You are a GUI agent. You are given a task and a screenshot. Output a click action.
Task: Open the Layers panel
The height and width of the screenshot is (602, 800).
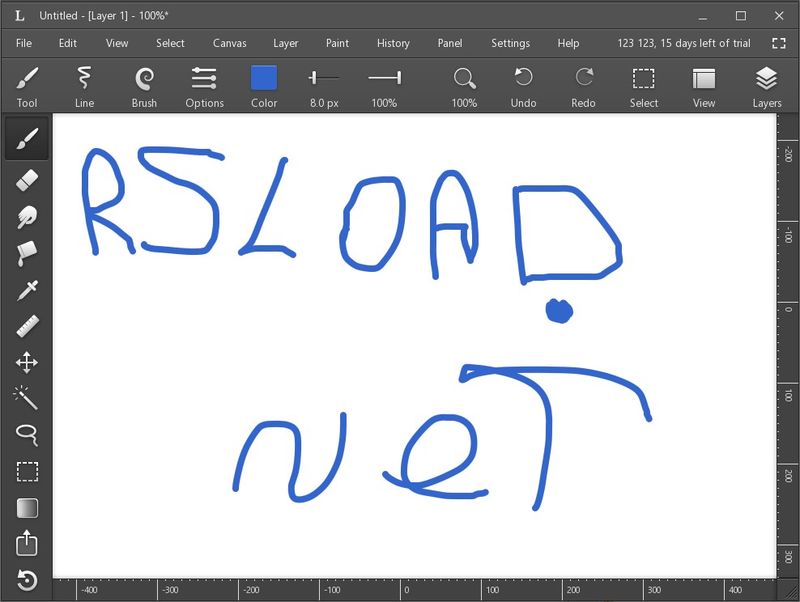[x=767, y=87]
